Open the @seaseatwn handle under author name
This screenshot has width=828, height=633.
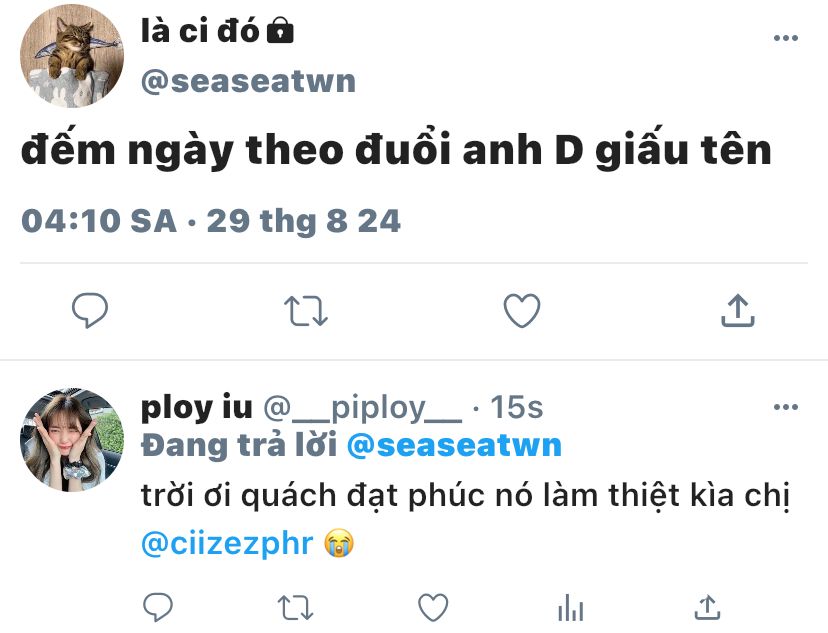pos(248,81)
